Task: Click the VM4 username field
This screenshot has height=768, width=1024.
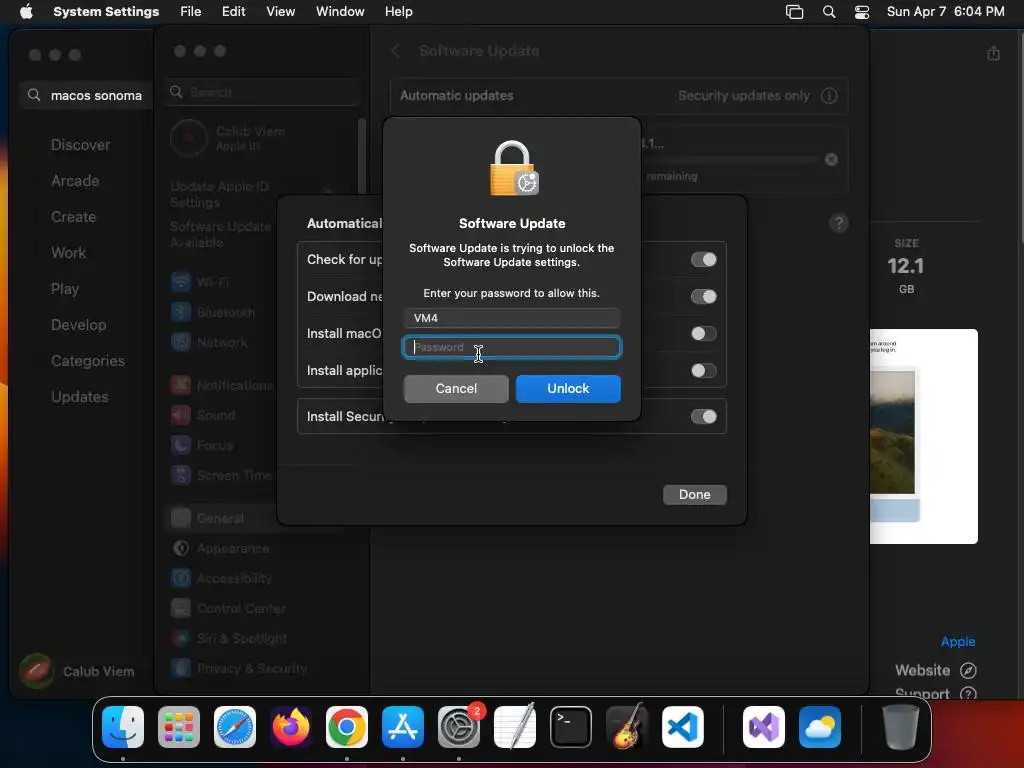Action: click(x=512, y=318)
